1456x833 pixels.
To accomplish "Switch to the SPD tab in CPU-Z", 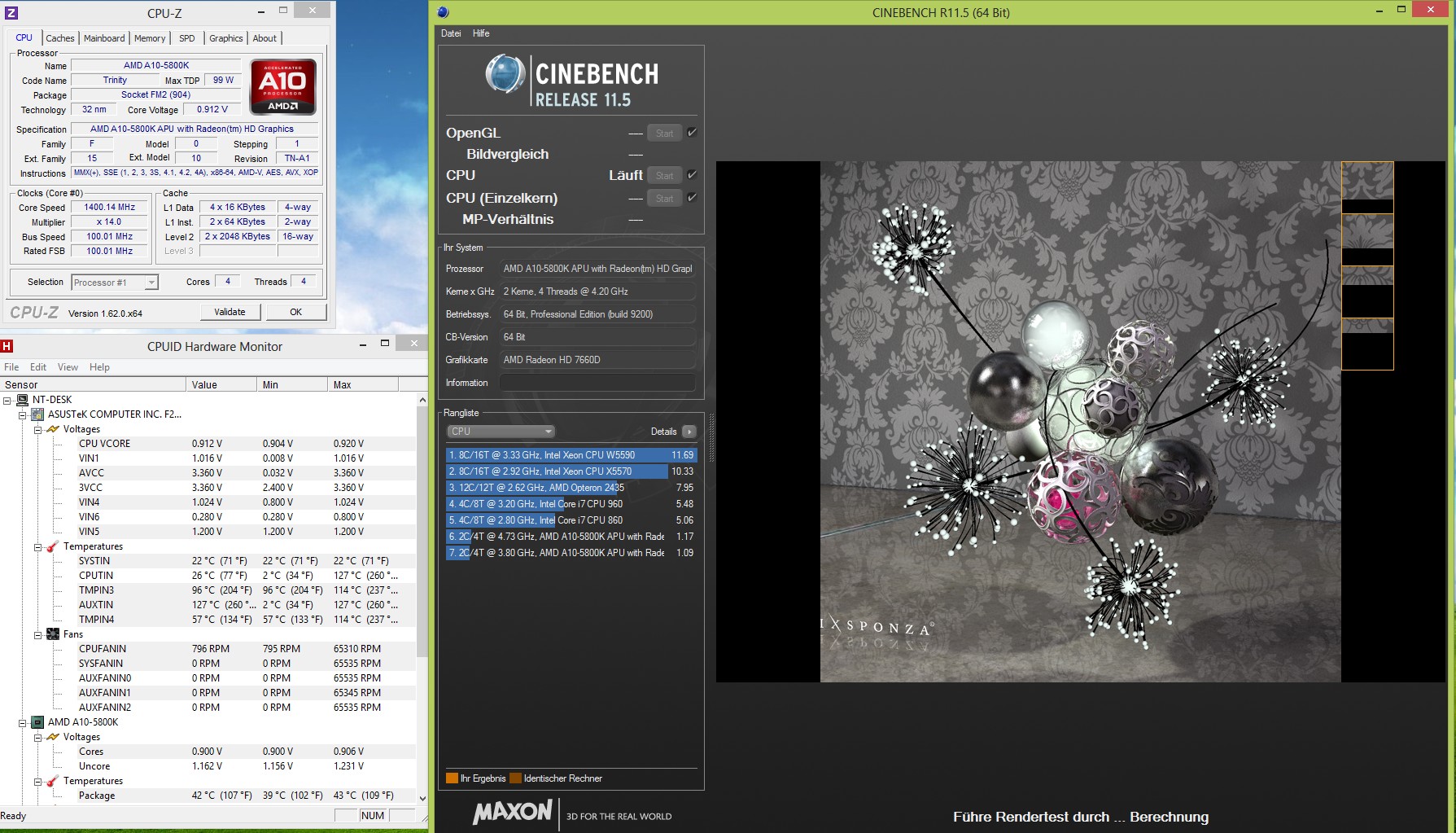I will click(187, 38).
